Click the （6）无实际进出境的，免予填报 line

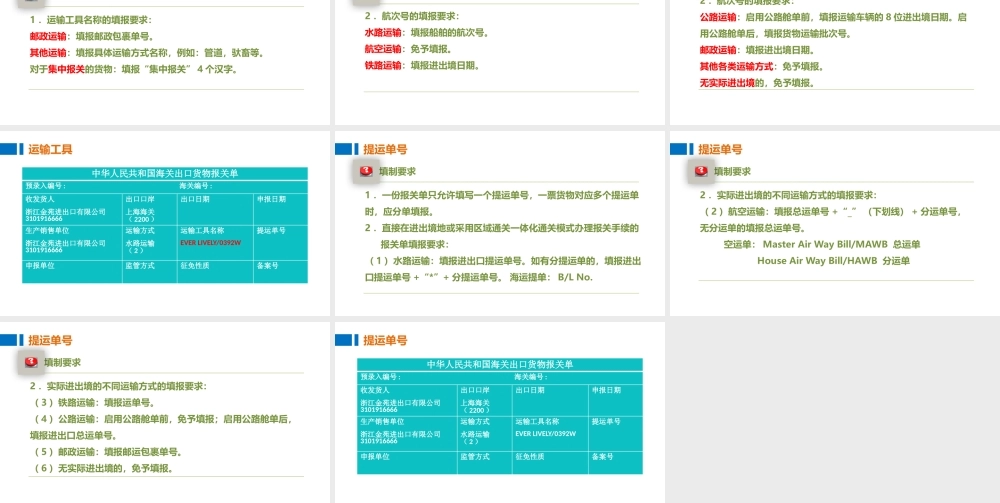tap(102, 469)
